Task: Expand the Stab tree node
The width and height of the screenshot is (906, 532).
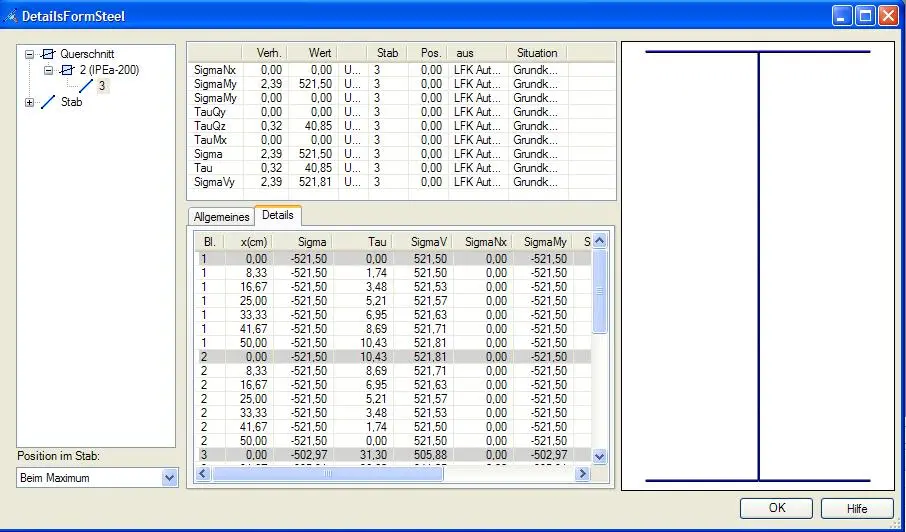Action: pyautogui.click(x=29, y=102)
